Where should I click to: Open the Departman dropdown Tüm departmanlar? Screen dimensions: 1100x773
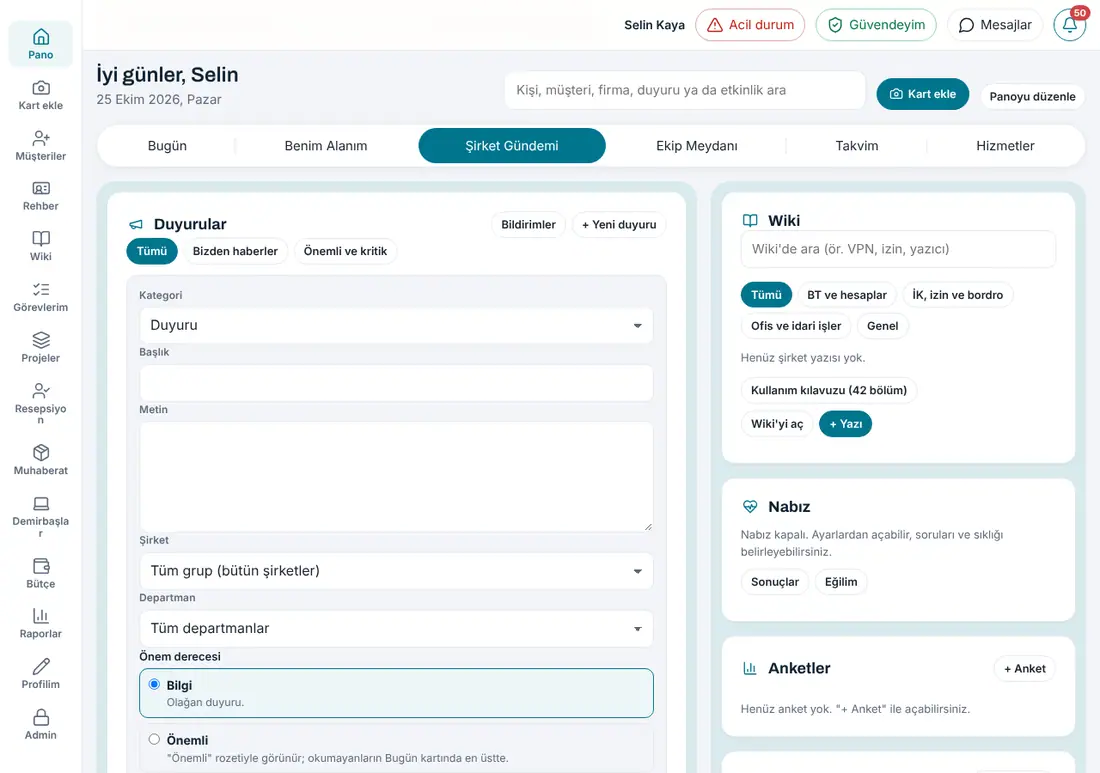point(396,629)
